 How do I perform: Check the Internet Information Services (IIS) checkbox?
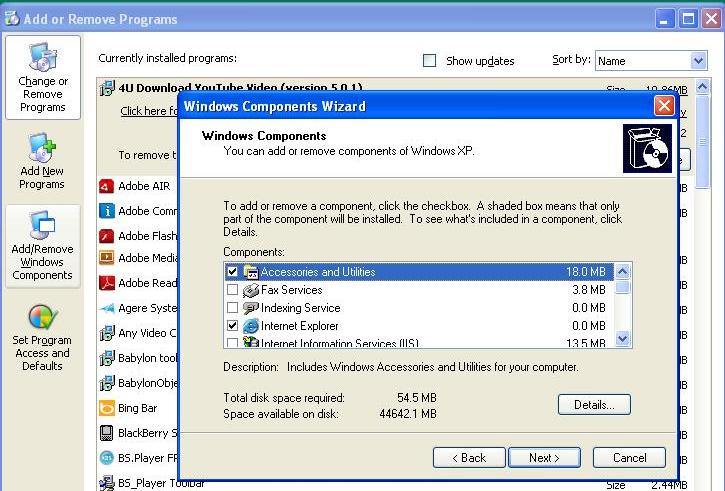coord(233,343)
